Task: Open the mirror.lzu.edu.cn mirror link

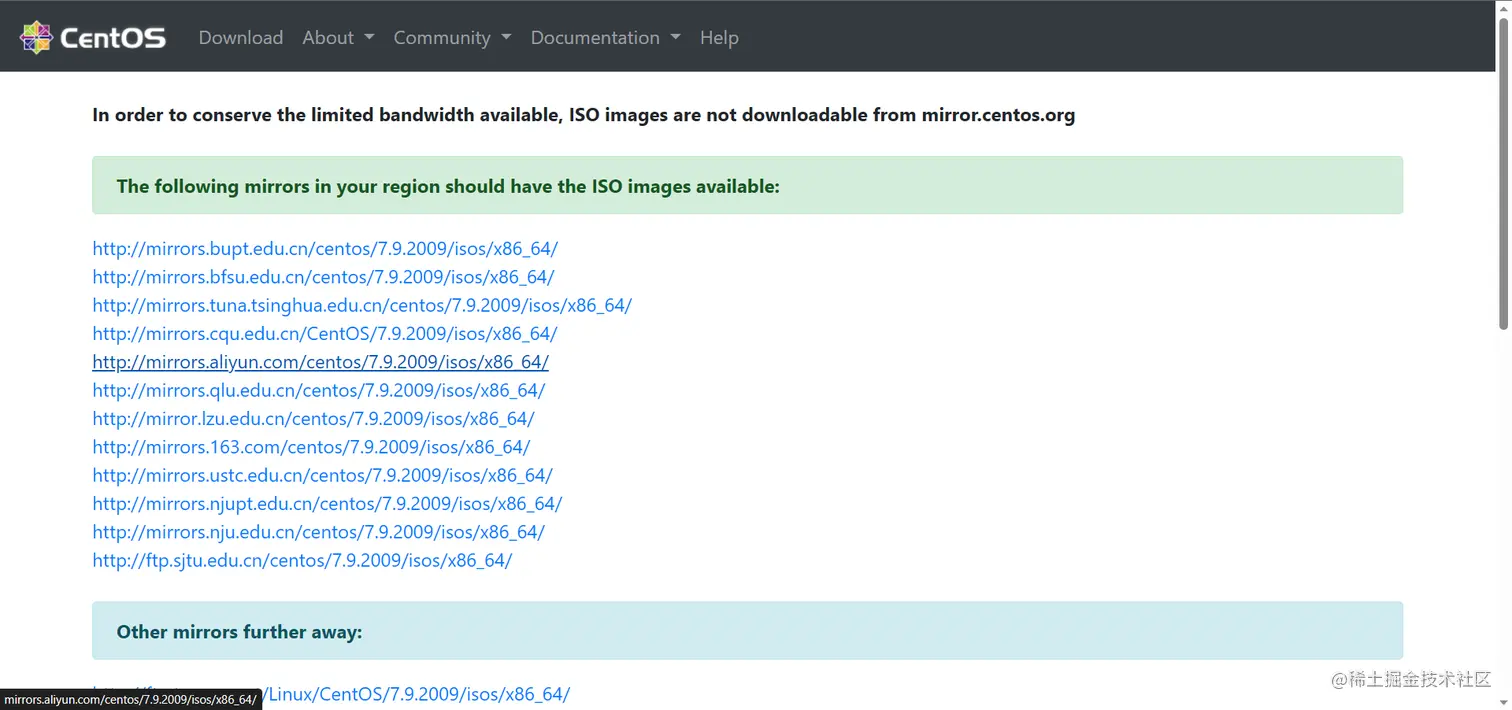Action: (313, 418)
